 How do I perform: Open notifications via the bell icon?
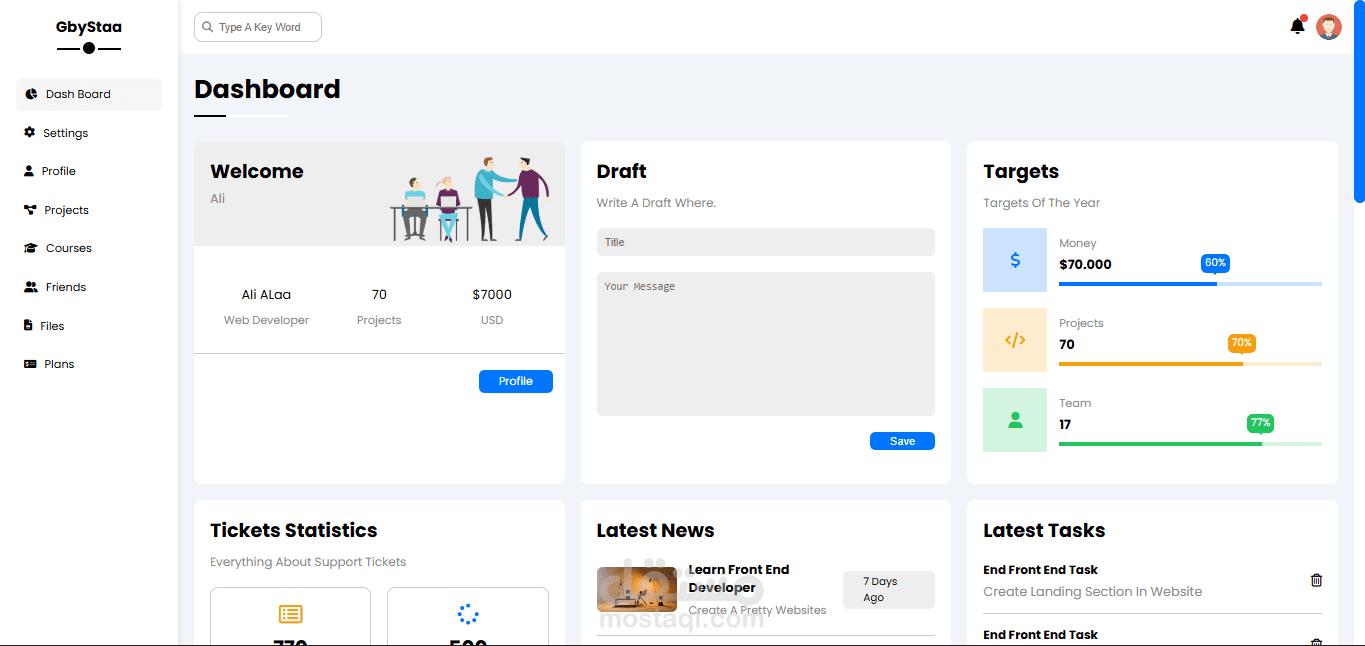pos(1296,27)
